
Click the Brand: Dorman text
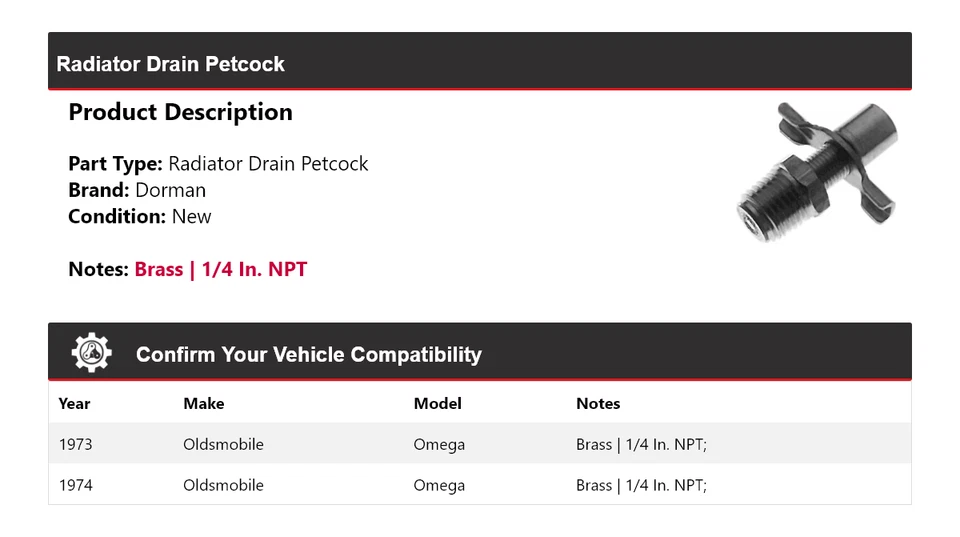(137, 190)
